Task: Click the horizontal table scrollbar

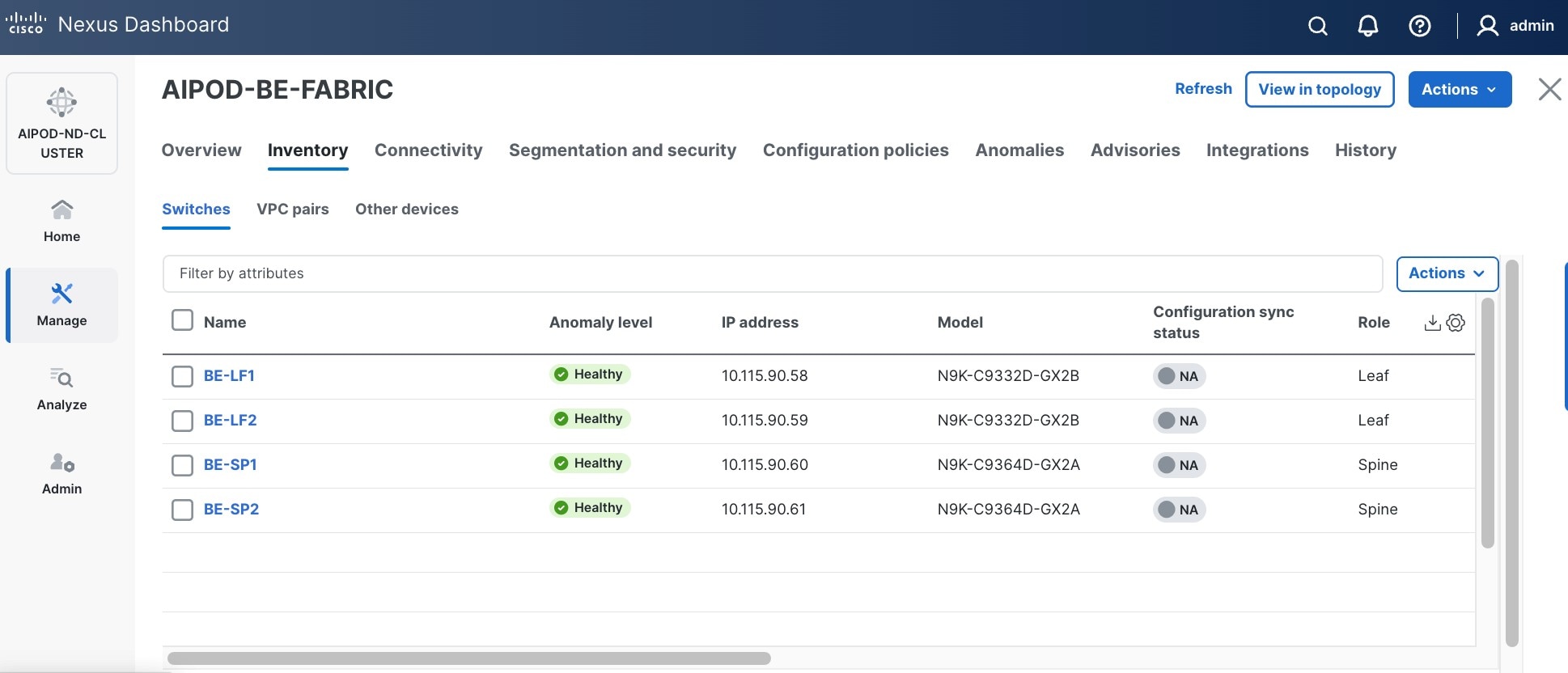Action: [x=469, y=658]
